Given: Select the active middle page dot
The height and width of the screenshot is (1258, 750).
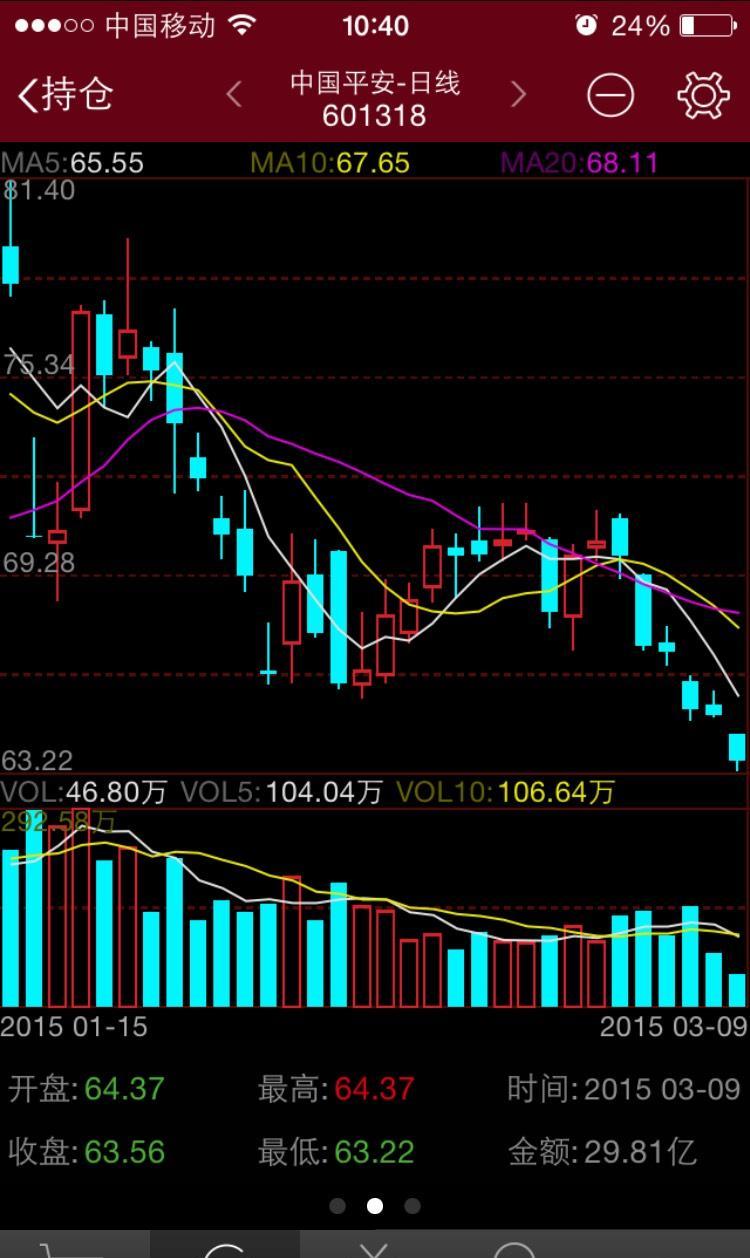Looking at the screenshot, I should pos(375,1206).
